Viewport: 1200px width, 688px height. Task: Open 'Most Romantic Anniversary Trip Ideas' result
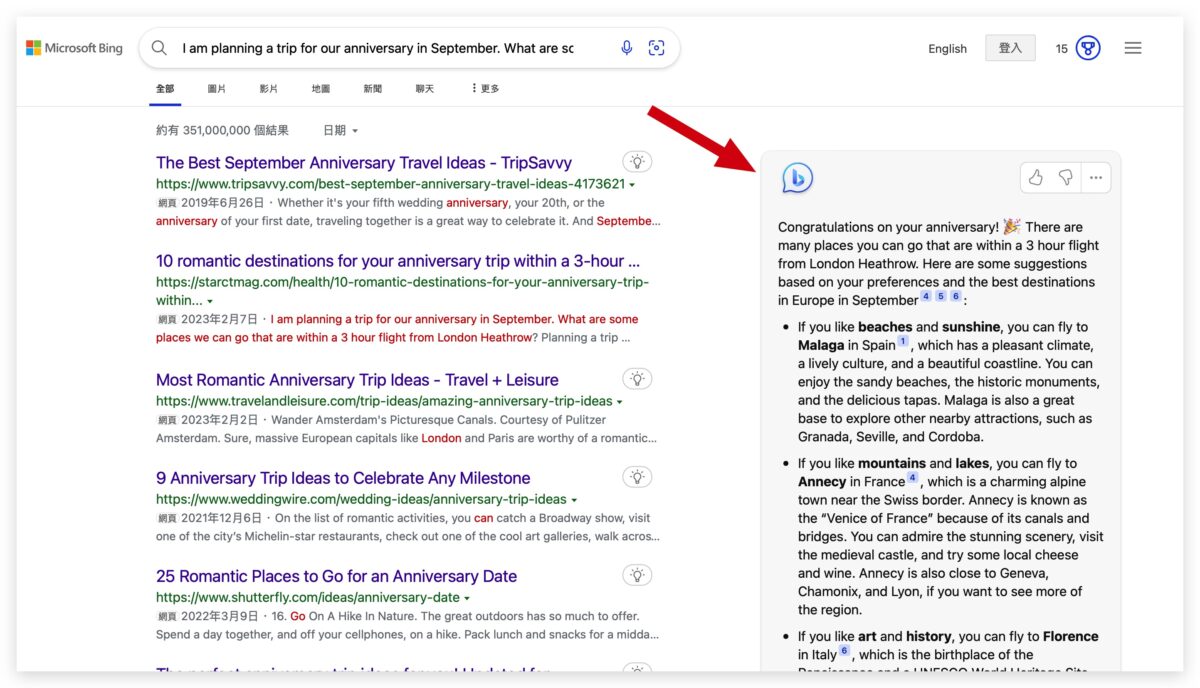pos(357,379)
